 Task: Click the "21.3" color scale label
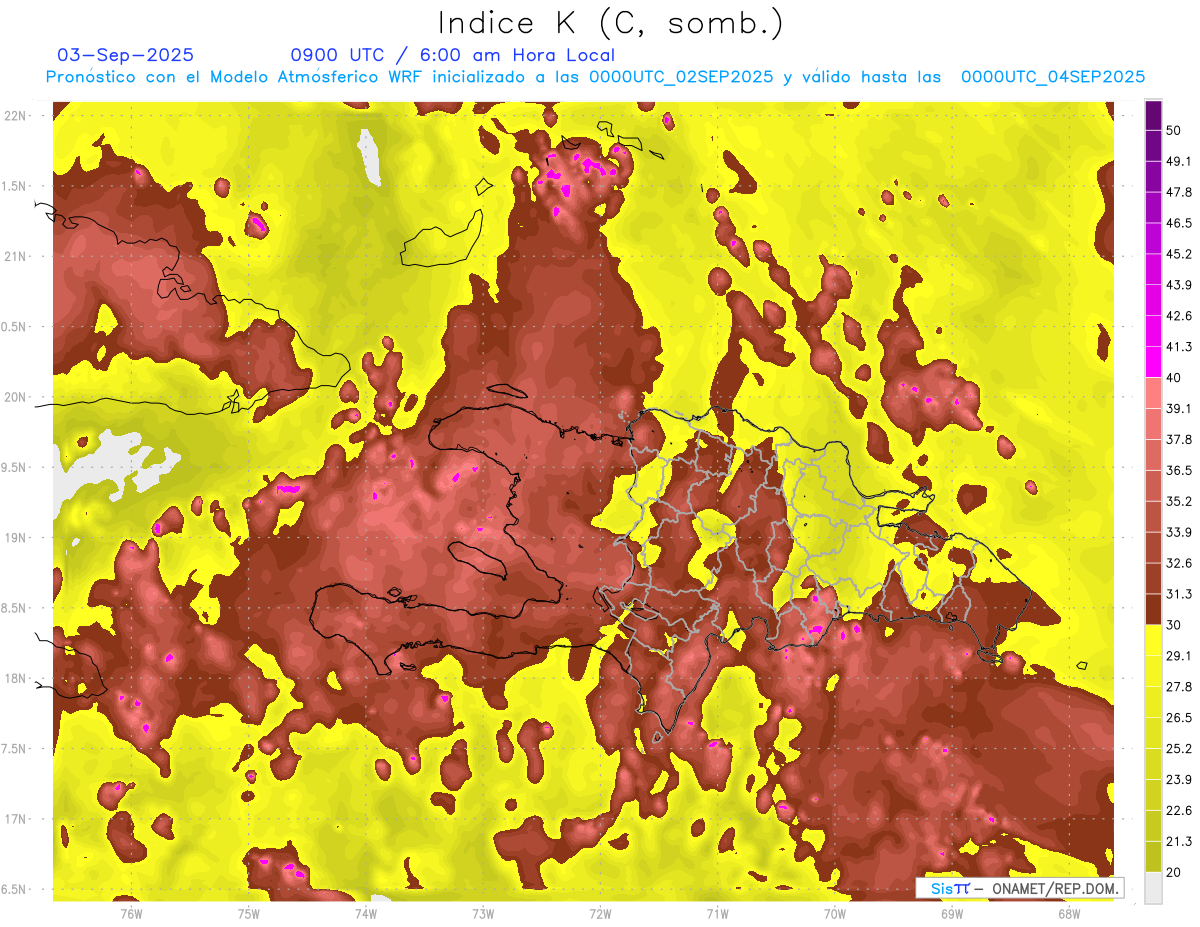[1178, 842]
